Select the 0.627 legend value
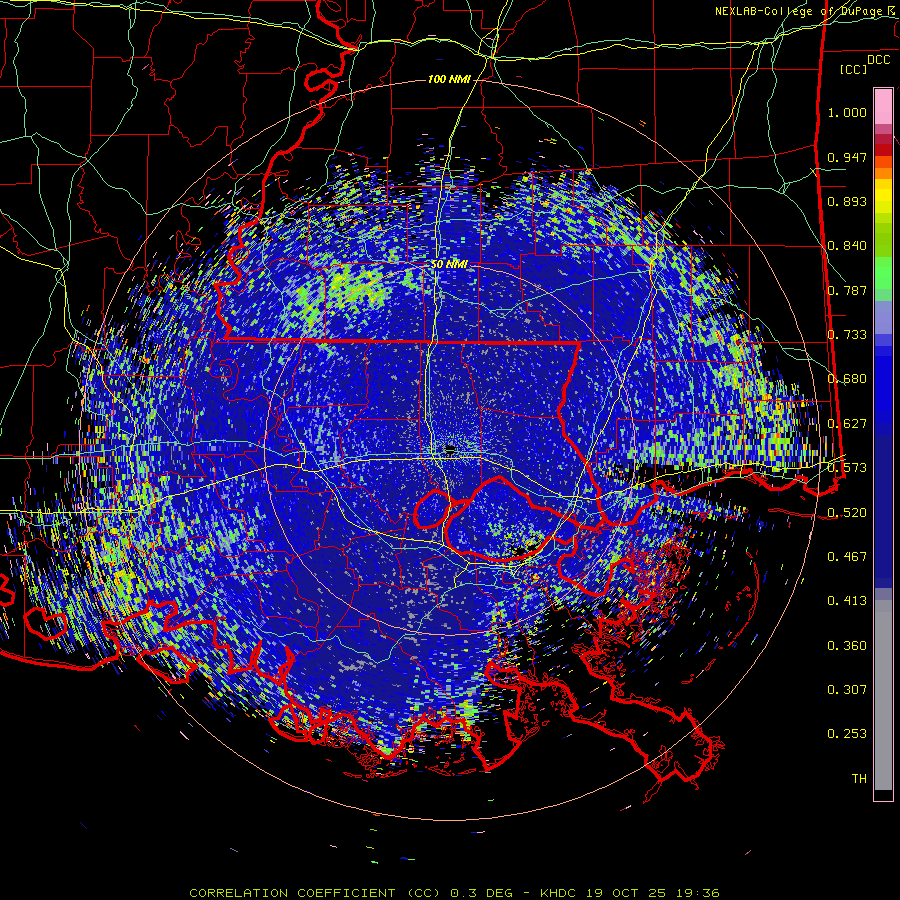Screen dimensions: 900x900 [x=847, y=424]
